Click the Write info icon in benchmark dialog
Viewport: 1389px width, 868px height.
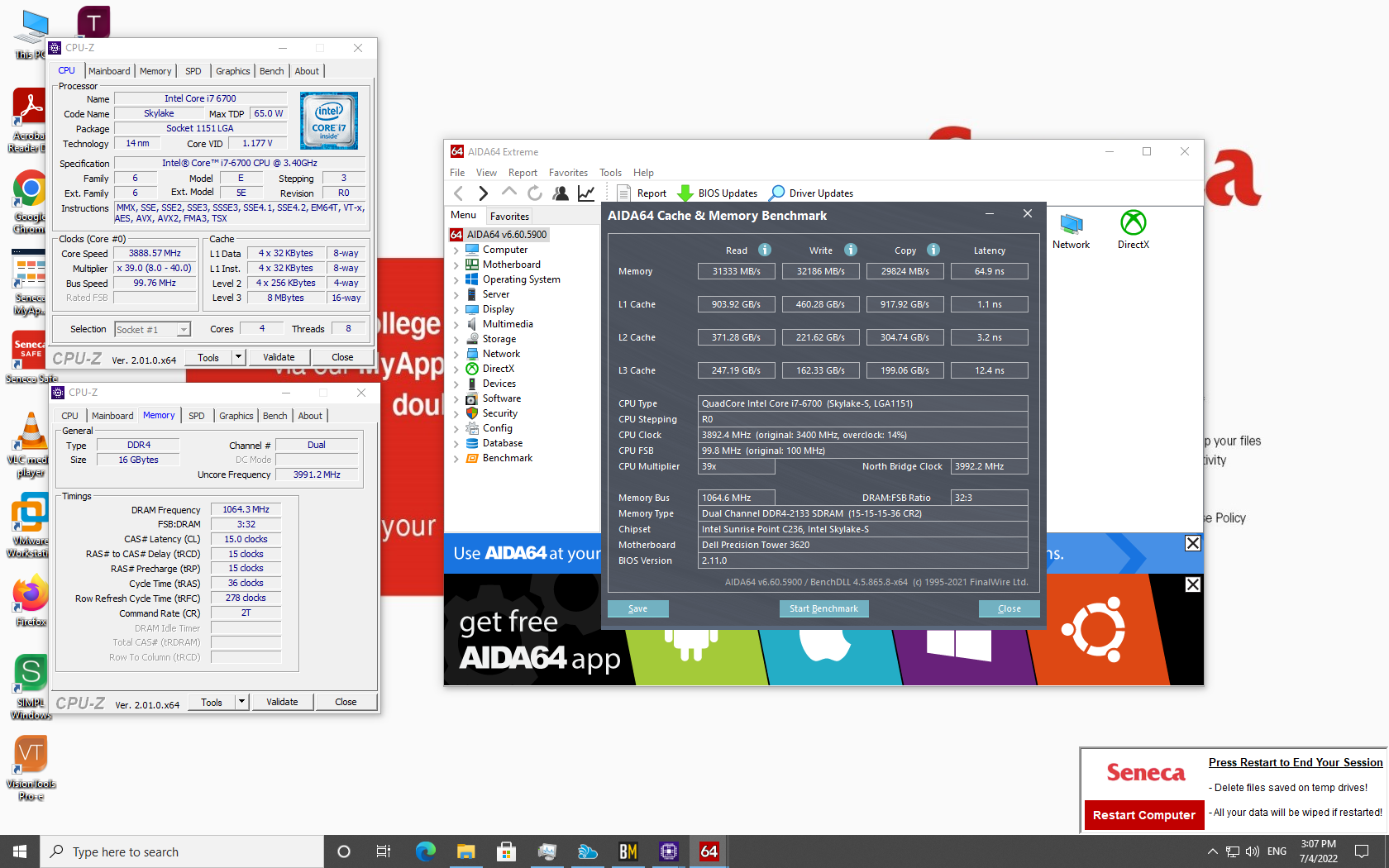point(851,250)
